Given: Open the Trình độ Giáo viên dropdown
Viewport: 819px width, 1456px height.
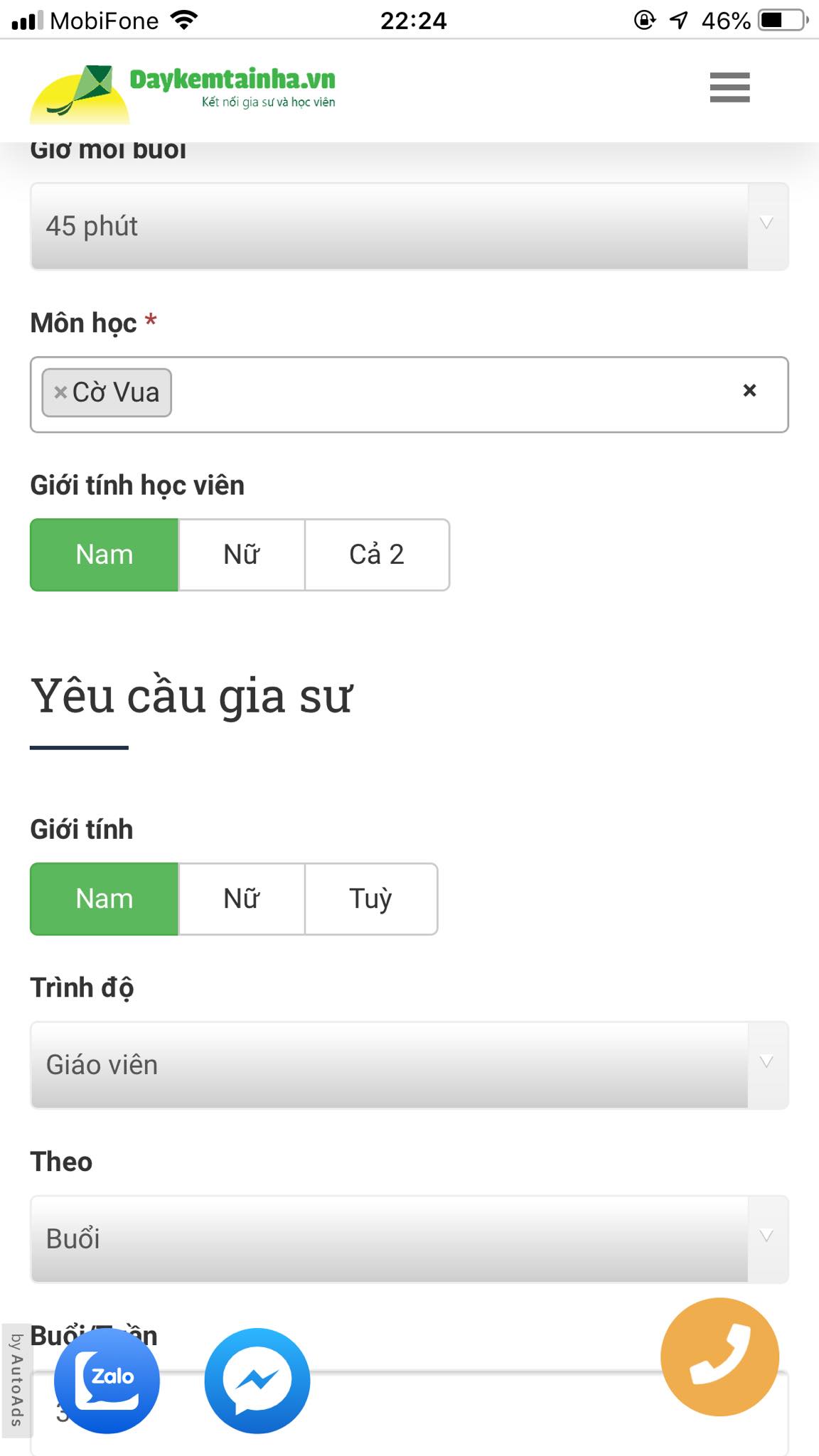Looking at the screenshot, I should (409, 1065).
